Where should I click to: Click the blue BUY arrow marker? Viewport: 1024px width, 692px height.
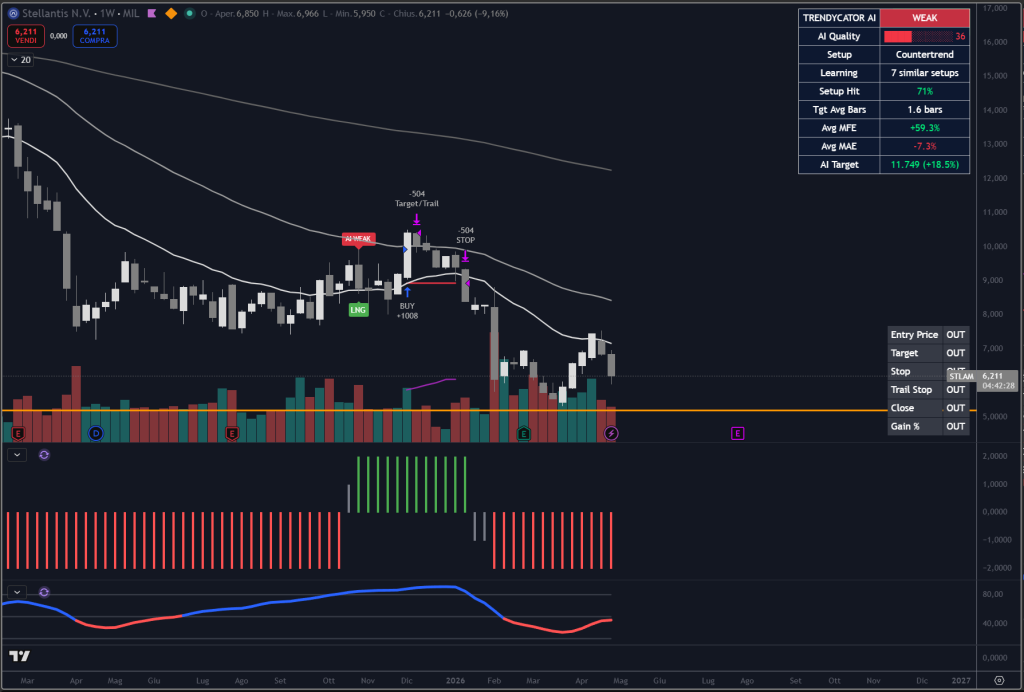click(x=407, y=292)
